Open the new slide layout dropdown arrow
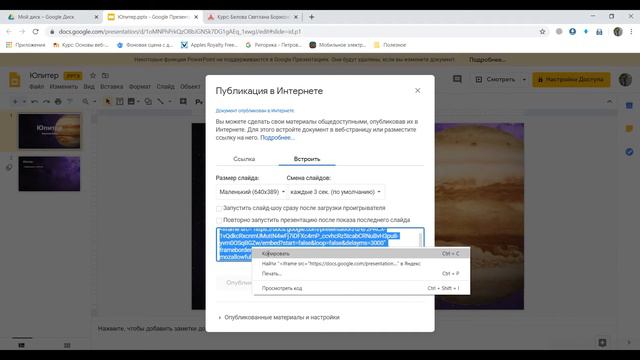The image size is (640, 360). click(24, 101)
